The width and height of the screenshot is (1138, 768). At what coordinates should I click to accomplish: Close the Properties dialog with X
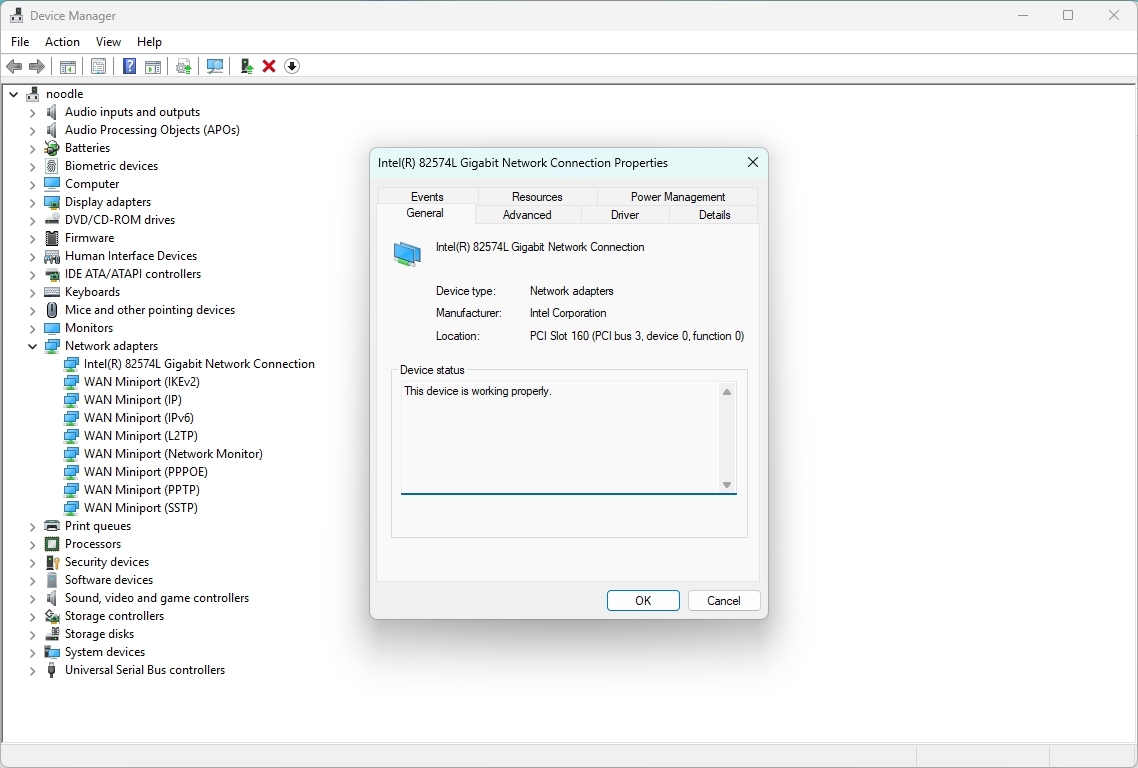[x=753, y=163]
